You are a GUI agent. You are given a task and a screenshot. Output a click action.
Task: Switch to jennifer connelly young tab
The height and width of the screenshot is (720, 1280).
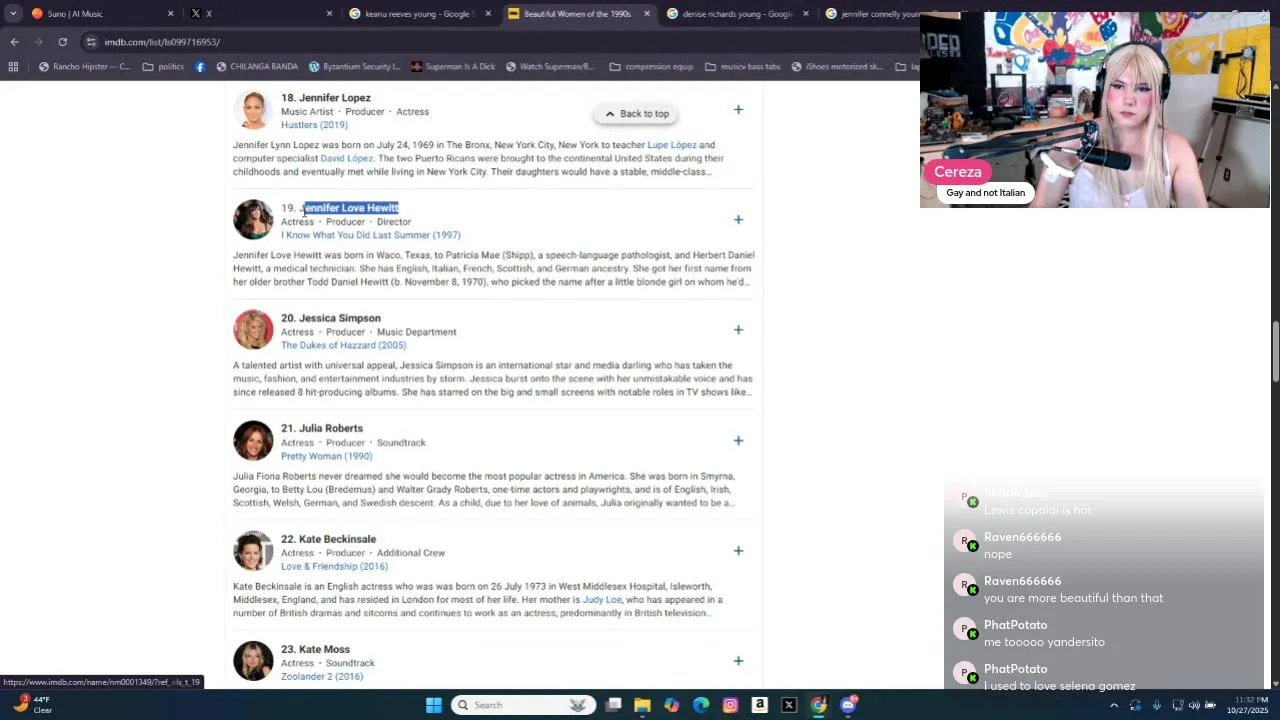click(870, 14)
